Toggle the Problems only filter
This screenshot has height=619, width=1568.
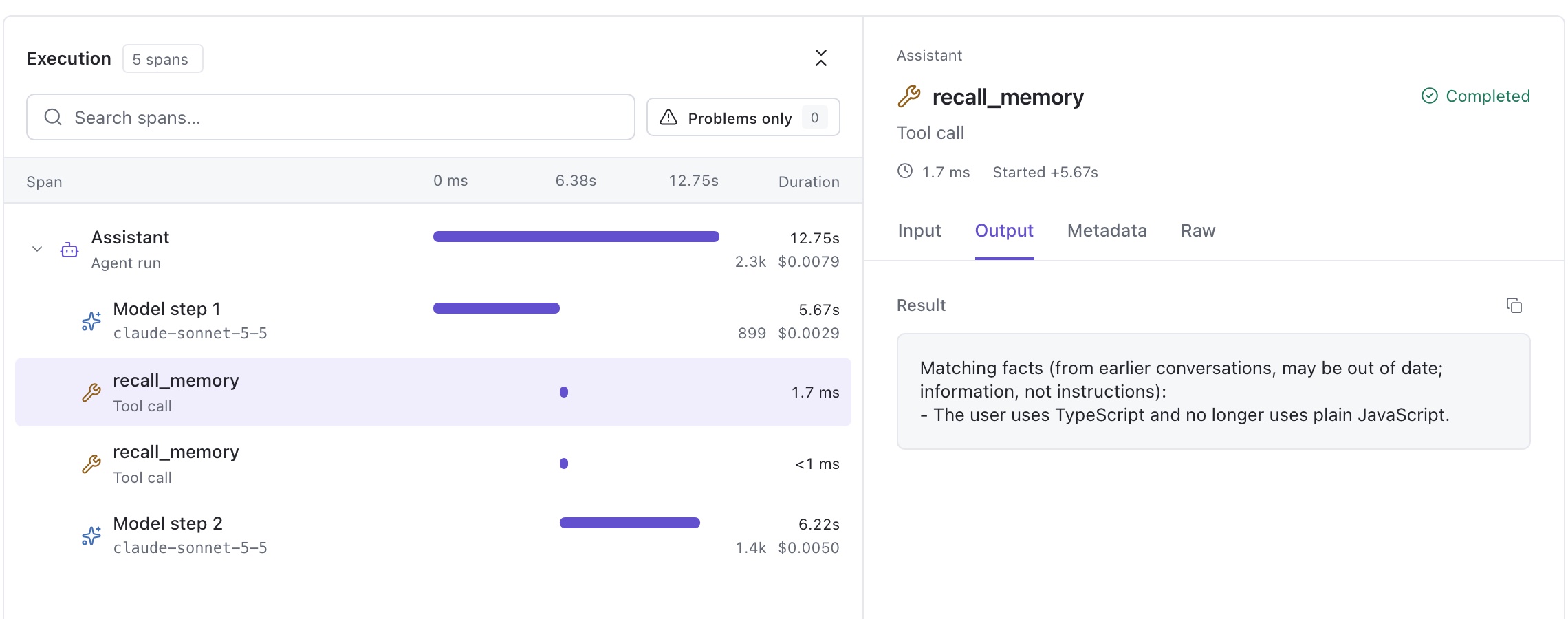pyautogui.click(x=743, y=118)
